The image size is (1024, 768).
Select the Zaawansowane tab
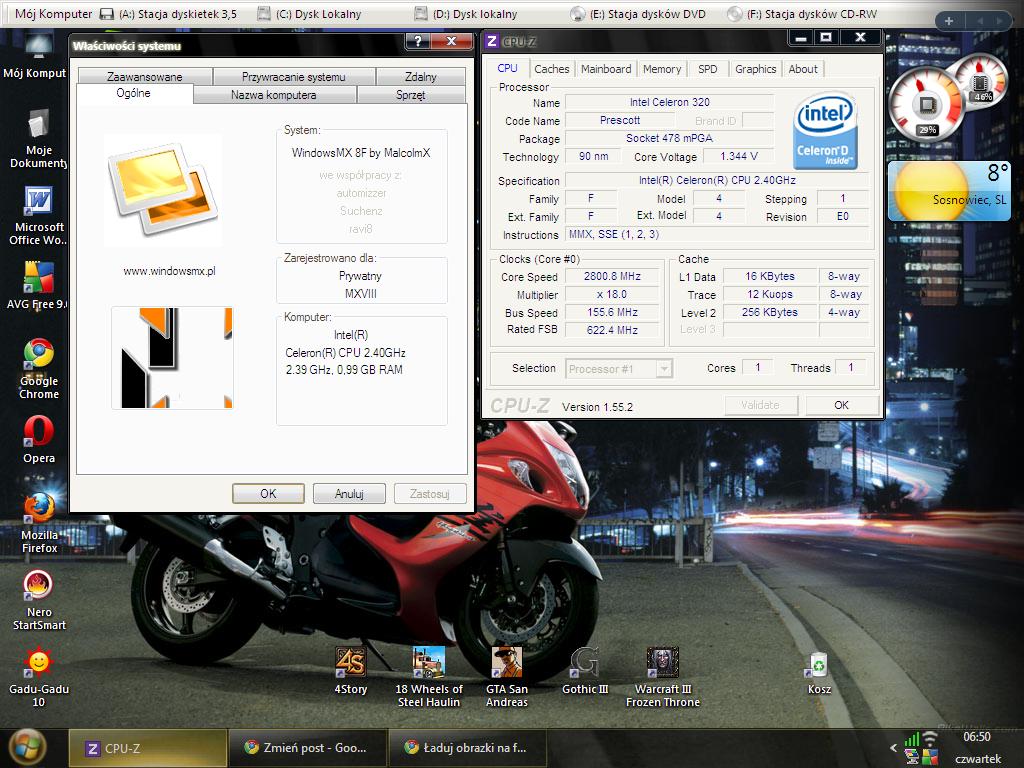click(144, 77)
